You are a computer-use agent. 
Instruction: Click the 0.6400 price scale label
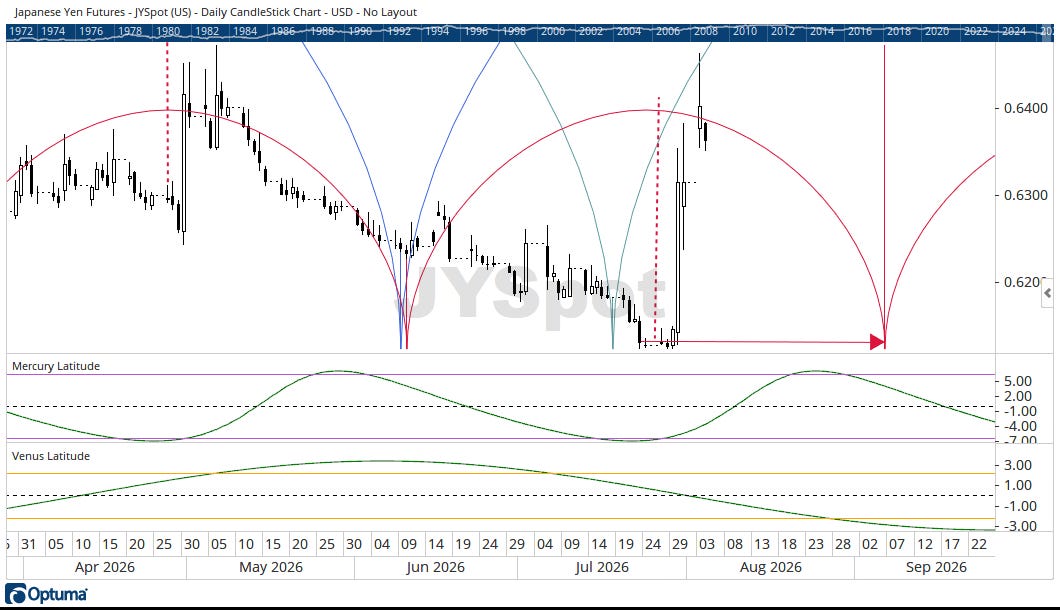tap(1026, 108)
